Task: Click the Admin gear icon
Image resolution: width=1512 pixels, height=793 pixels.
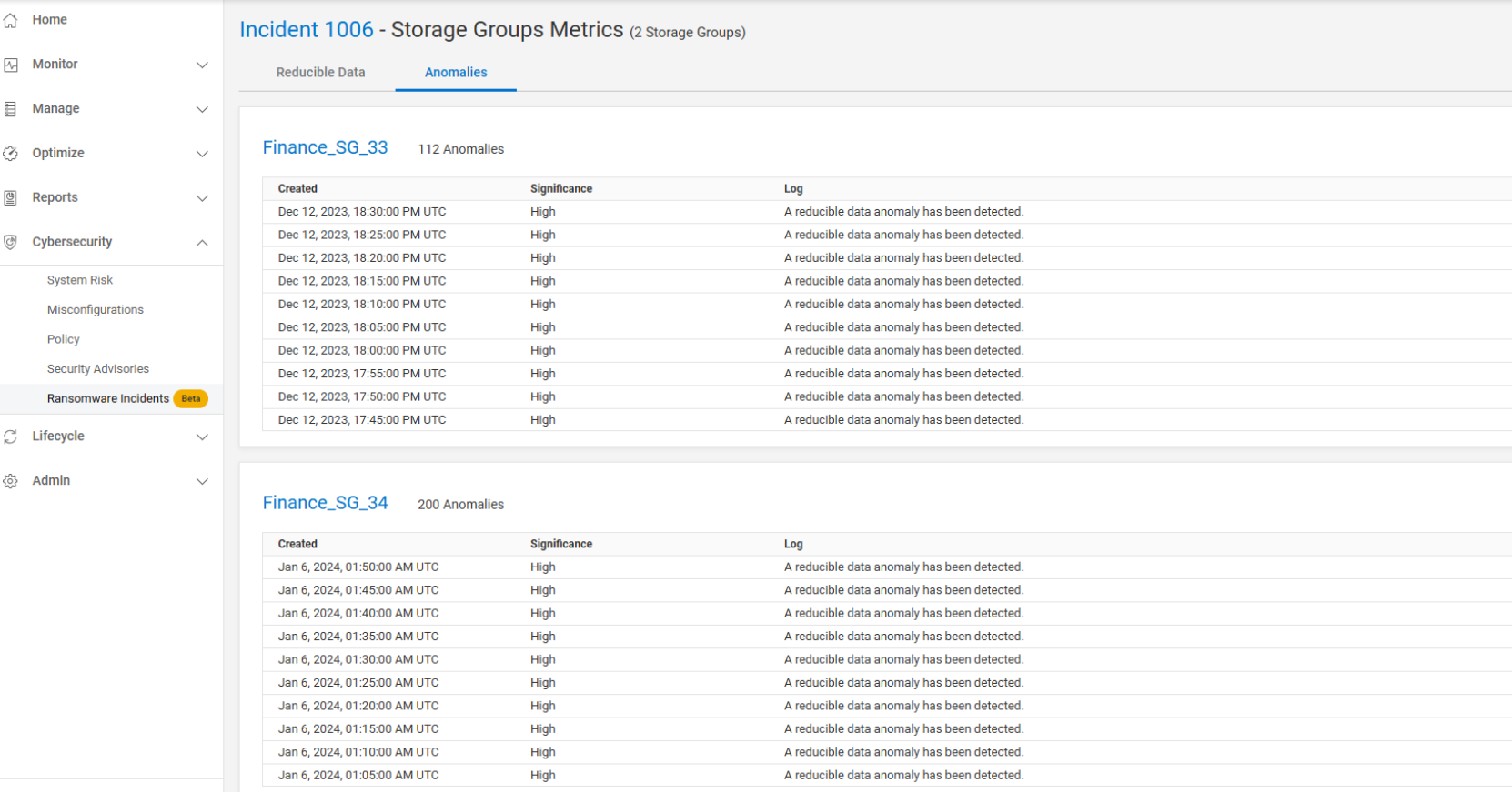Action: [11, 482]
